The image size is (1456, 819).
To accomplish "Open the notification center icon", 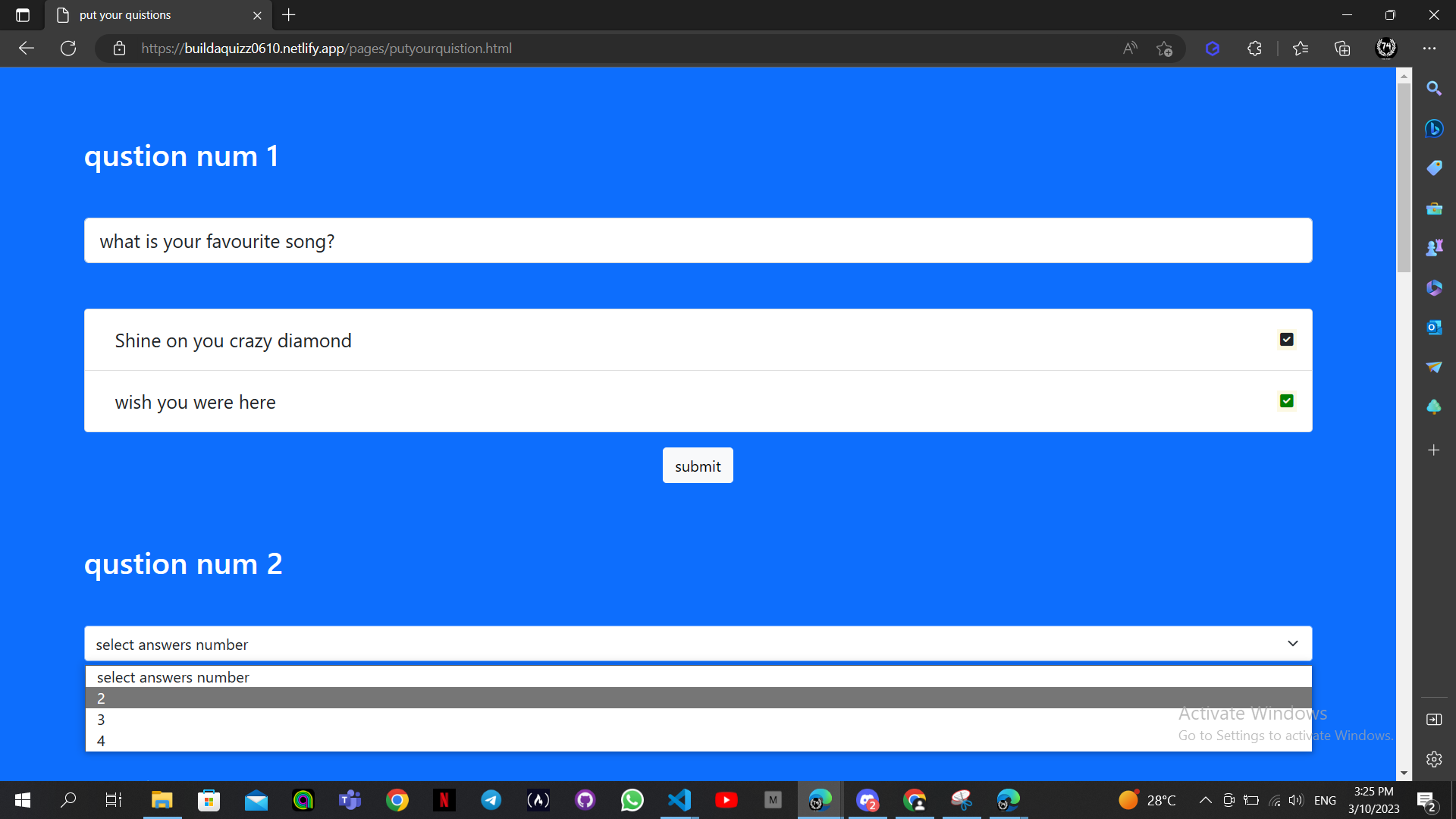I will point(1426,801).
